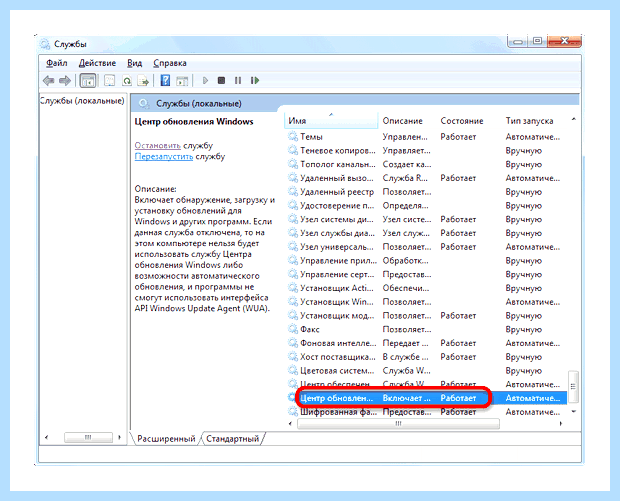Pause service with the pause toolbar icon

point(238,81)
